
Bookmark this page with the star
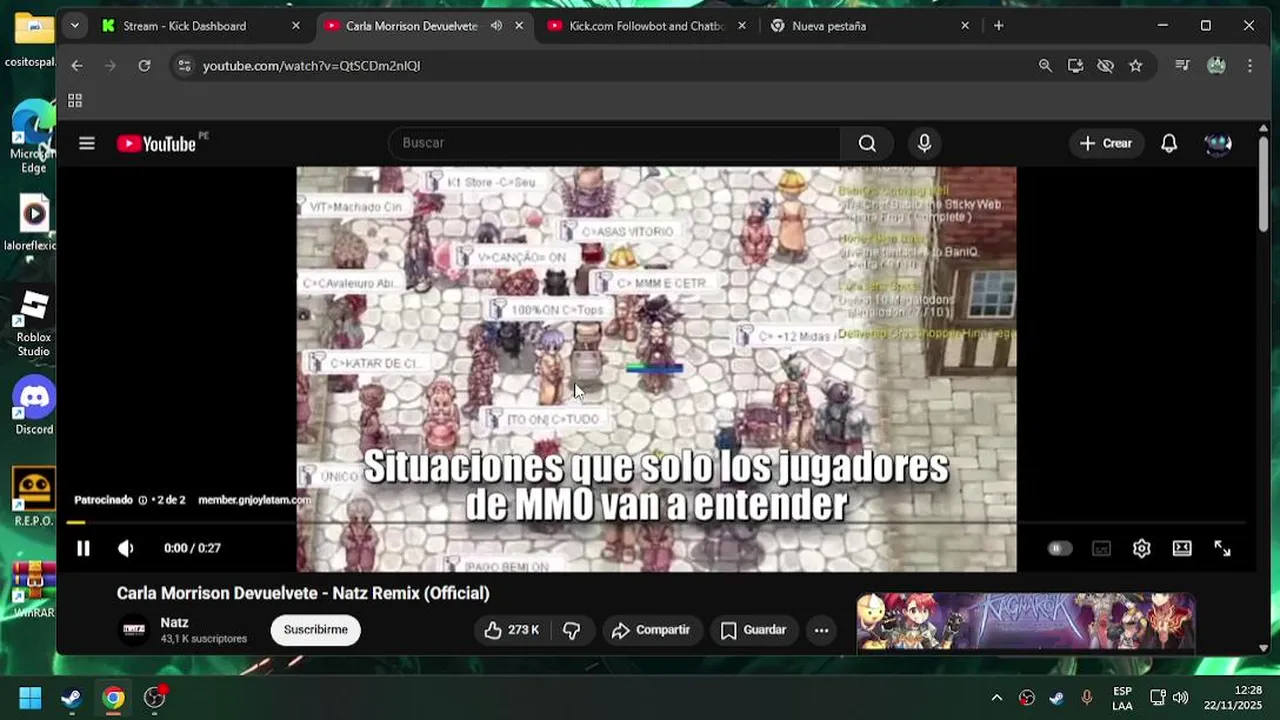1136,66
